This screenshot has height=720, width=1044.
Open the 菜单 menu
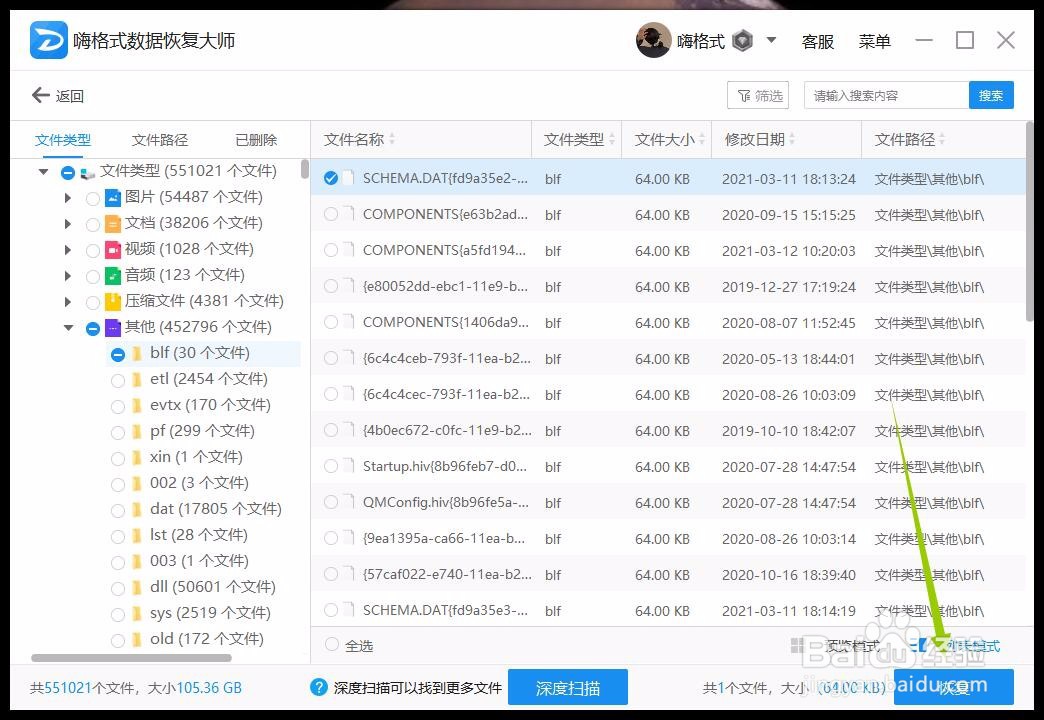click(x=874, y=41)
